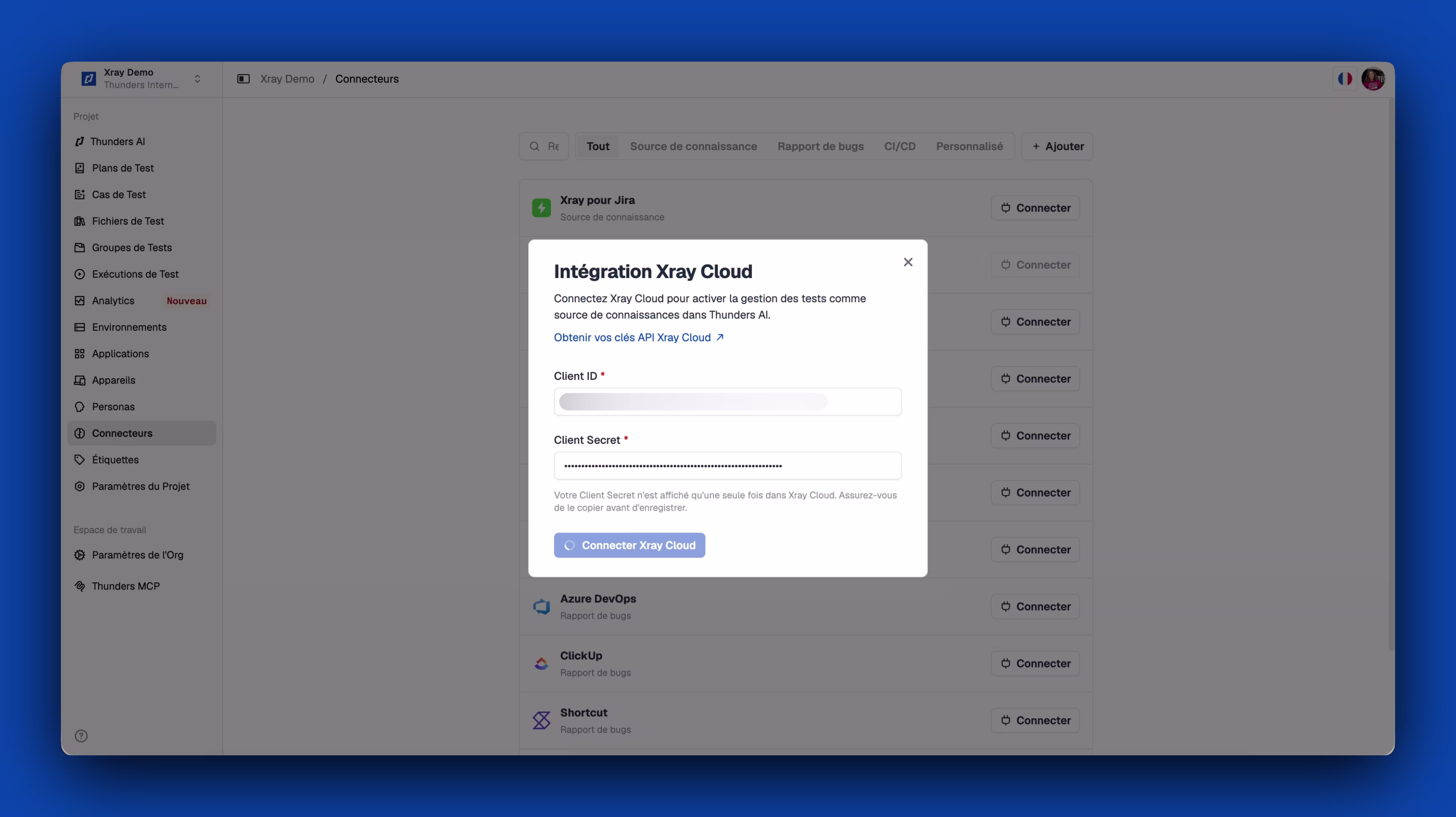Click the Intégration Xray Cloud heading
This screenshot has width=1456, height=817.
pos(653,271)
